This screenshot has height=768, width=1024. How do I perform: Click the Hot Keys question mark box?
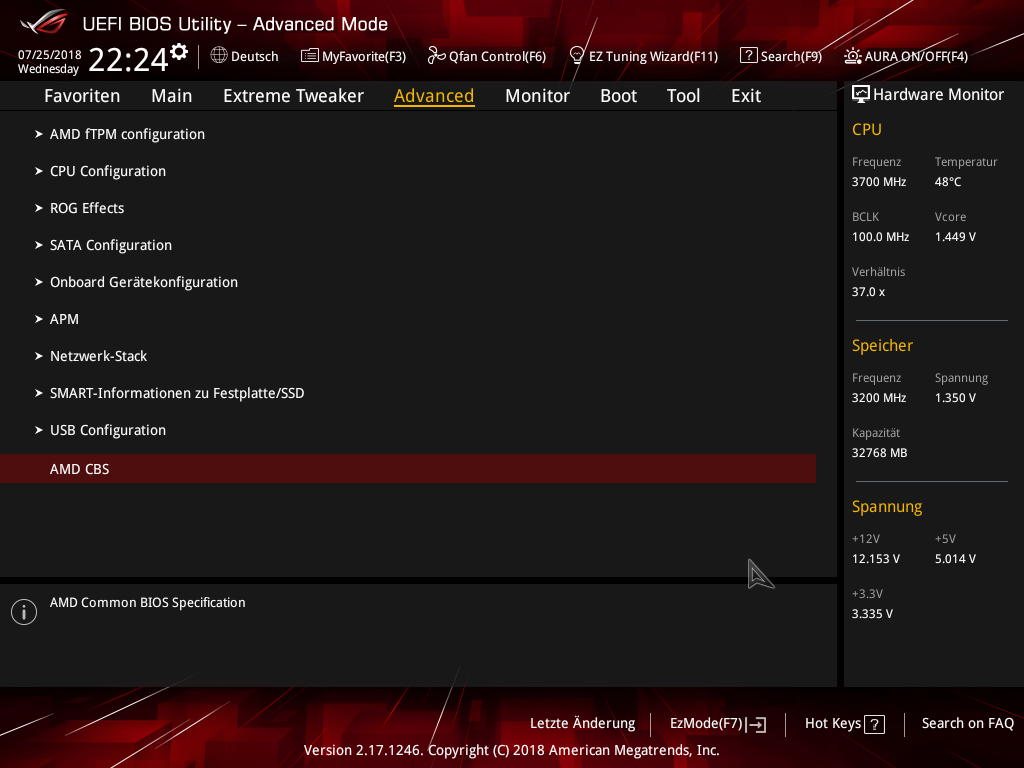pos(874,724)
